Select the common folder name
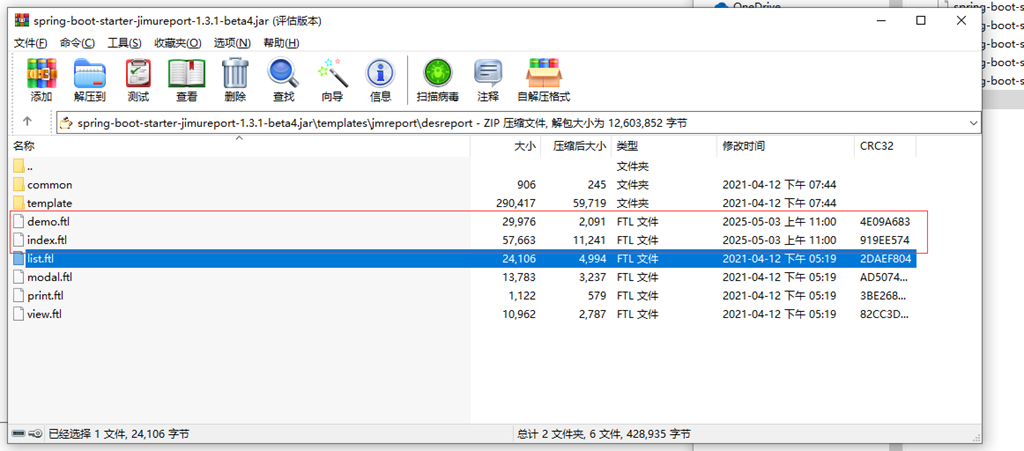Viewport: 1024px width, 451px height. 50,185
